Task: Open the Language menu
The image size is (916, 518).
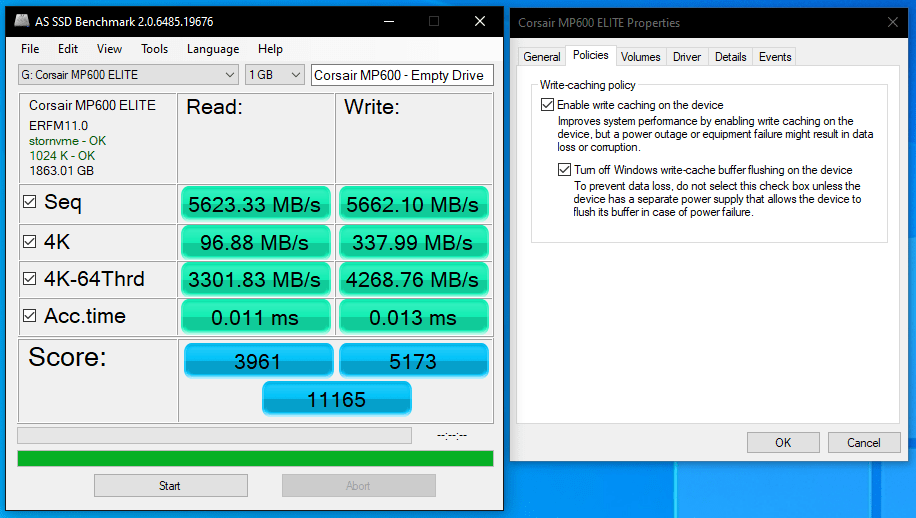Action: [x=213, y=49]
